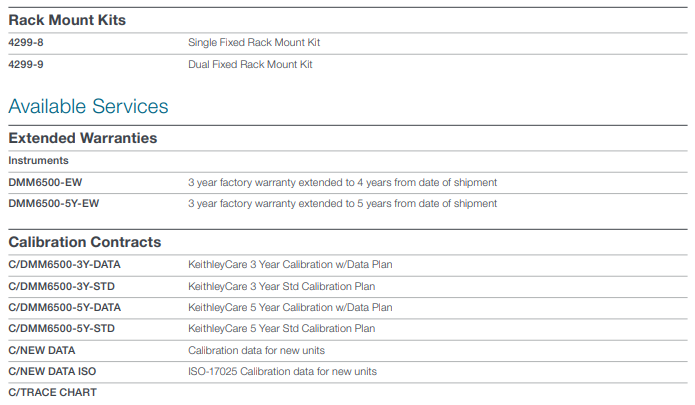This screenshot has width=695, height=405.
Task: Click the DMM6500-EW part number
Action: pos(45,183)
